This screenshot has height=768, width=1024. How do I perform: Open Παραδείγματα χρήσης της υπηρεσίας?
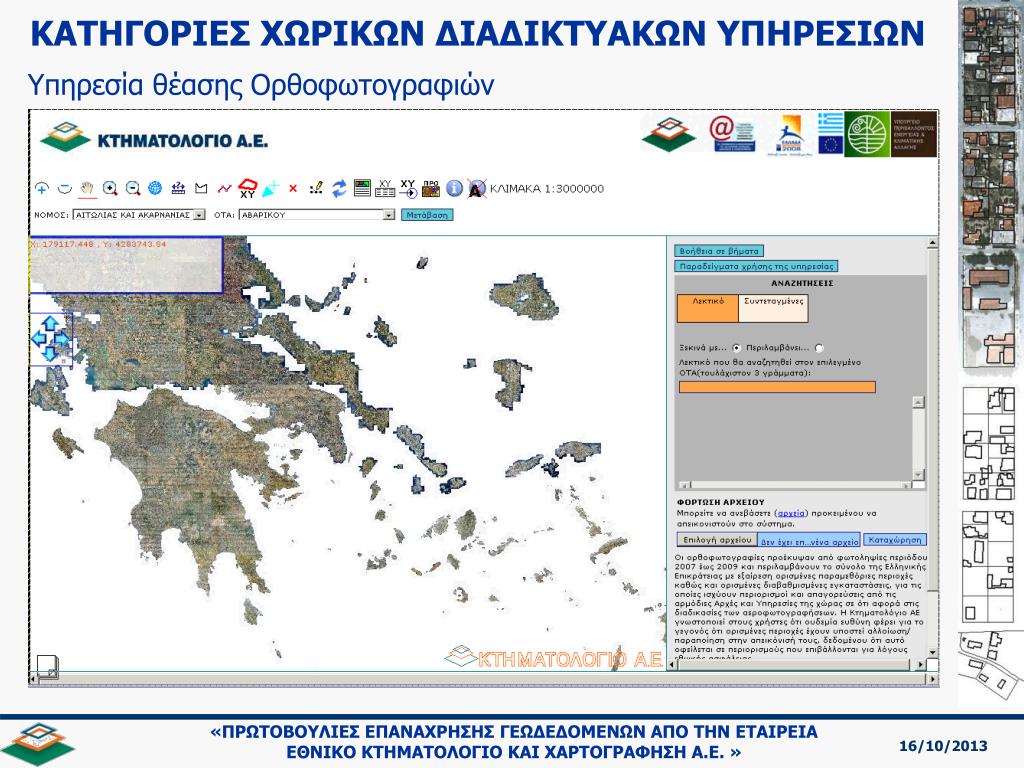pos(756,266)
